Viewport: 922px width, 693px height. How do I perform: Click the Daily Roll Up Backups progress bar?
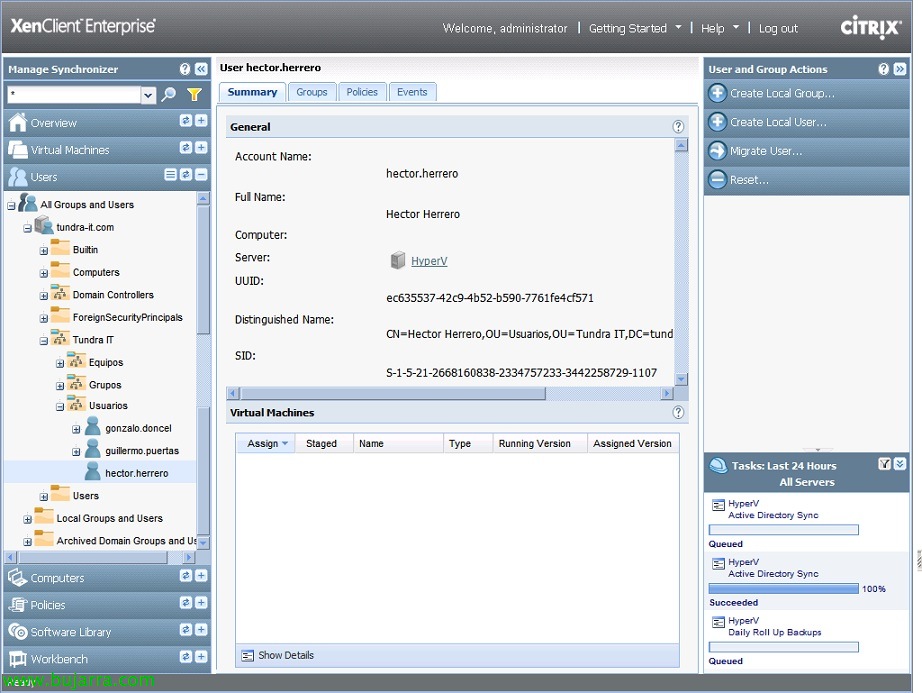[783, 647]
